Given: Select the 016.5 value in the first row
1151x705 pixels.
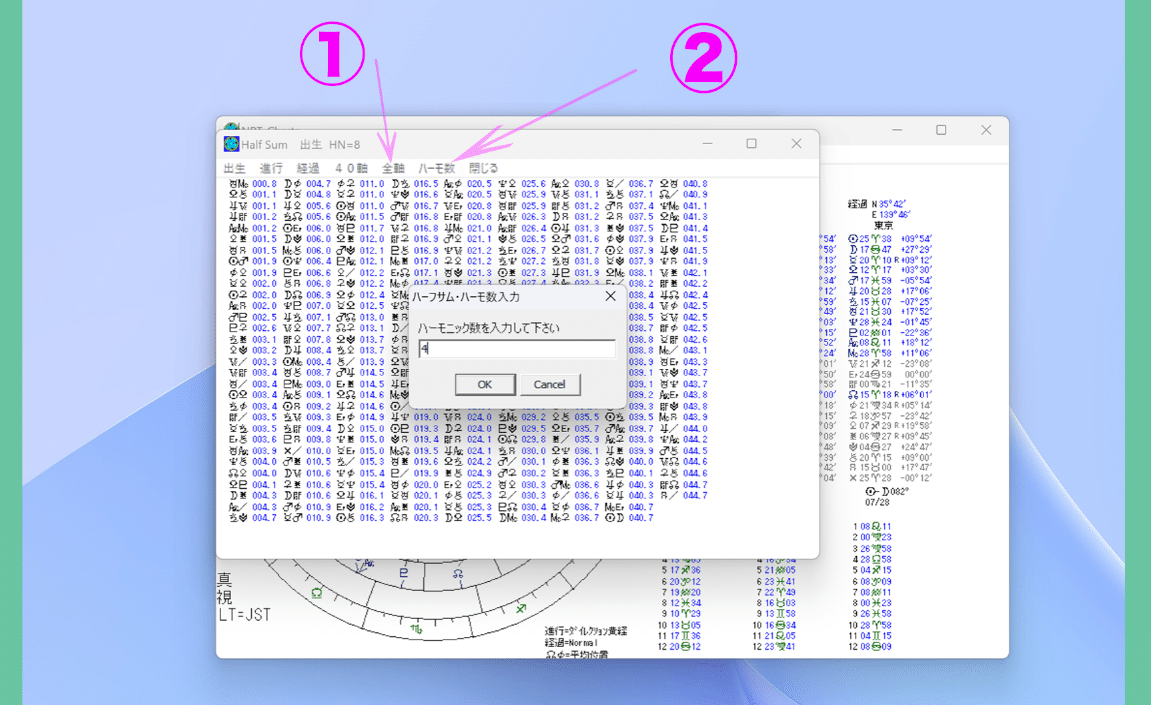Looking at the screenshot, I should click(x=426, y=184).
